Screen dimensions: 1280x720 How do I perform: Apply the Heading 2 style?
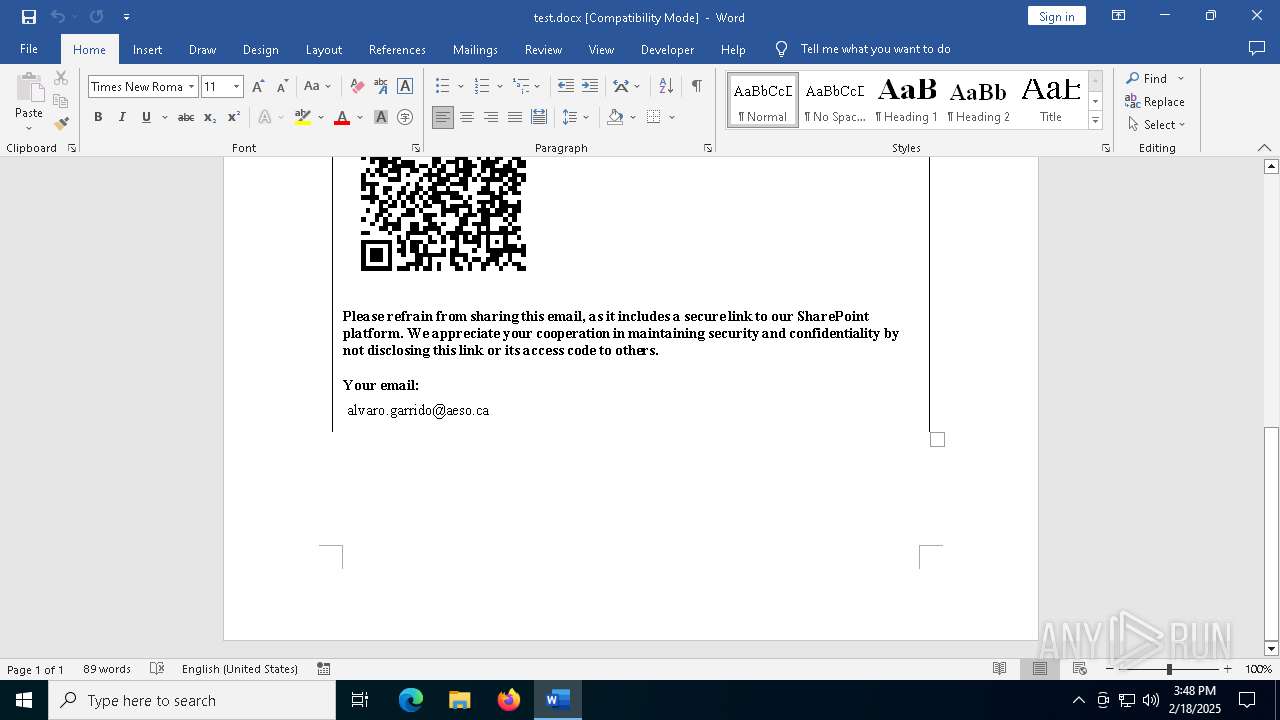click(x=979, y=100)
